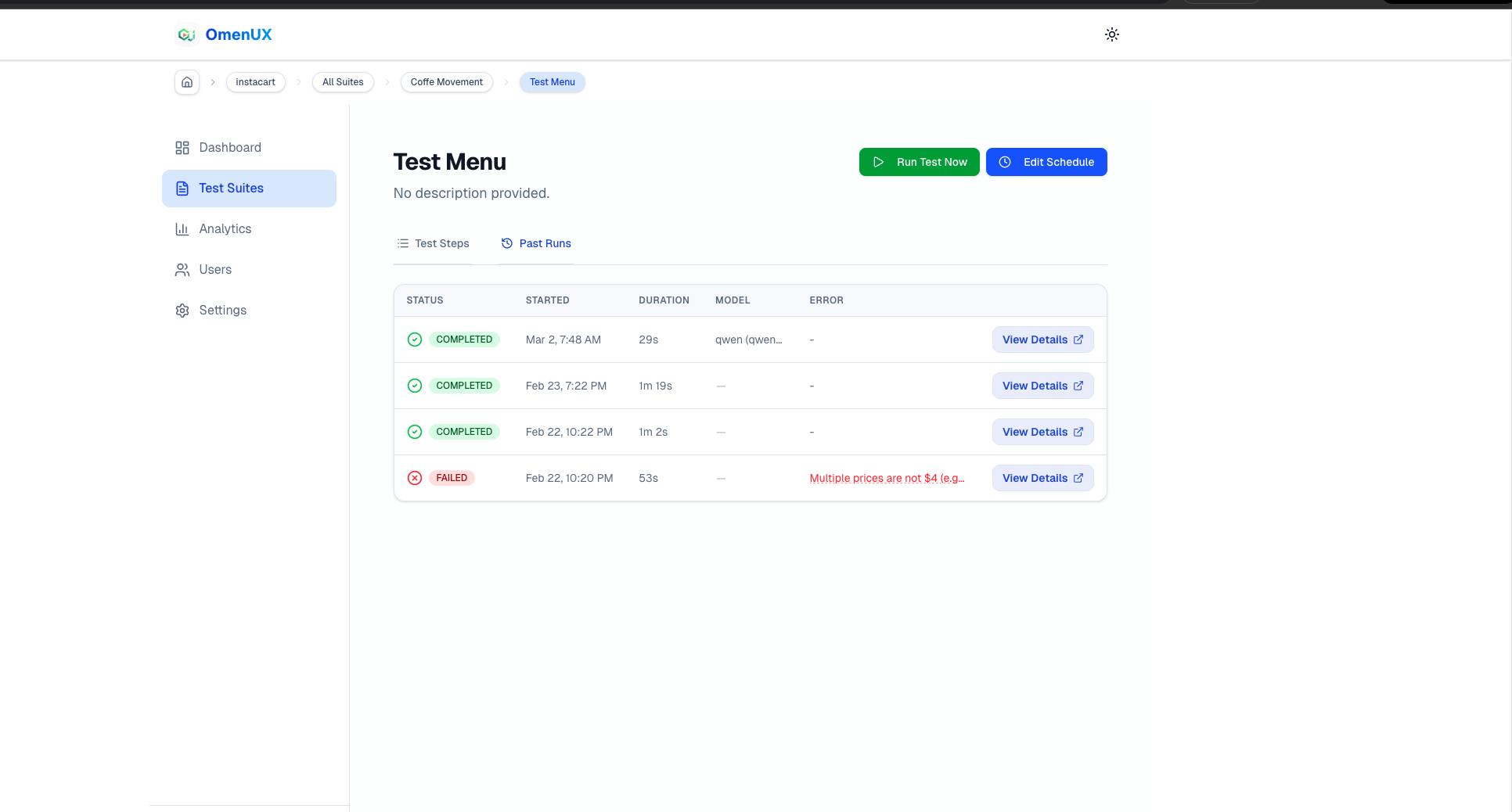
Task: Click the Edit Schedule button
Action: coord(1046,162)
